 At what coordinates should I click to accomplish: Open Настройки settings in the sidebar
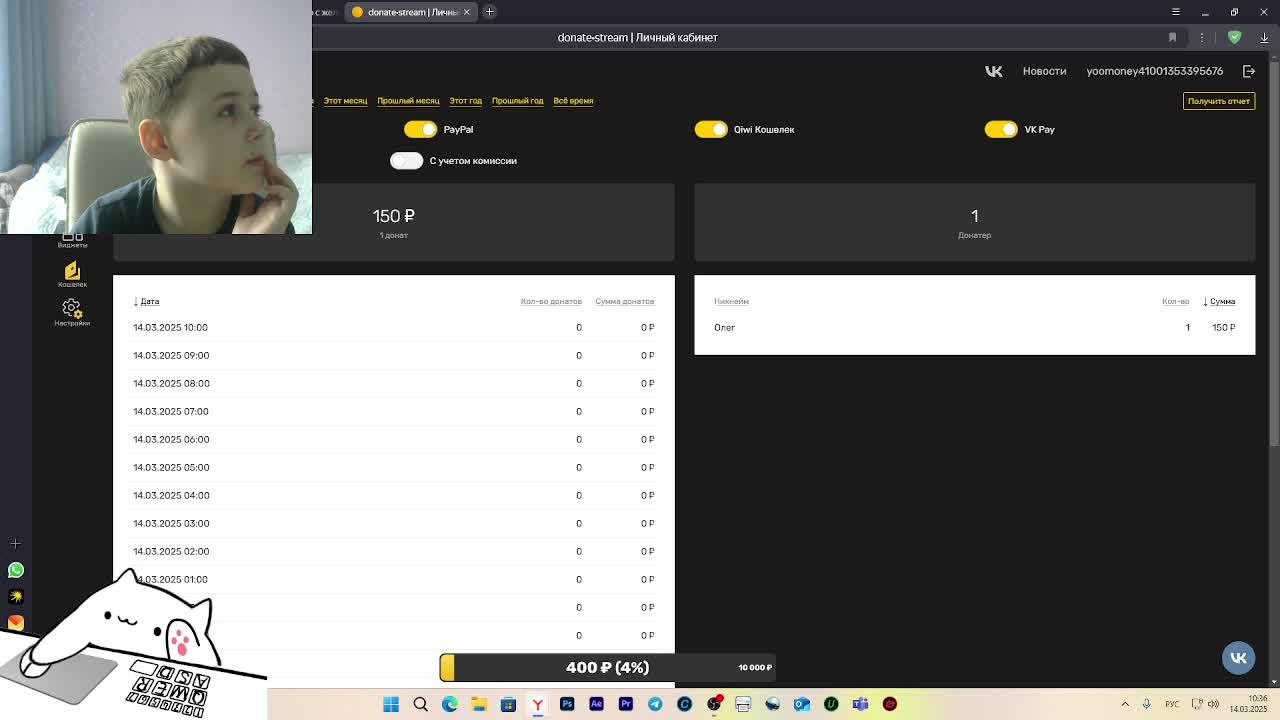pyautogui.click(x=72, y=312)
